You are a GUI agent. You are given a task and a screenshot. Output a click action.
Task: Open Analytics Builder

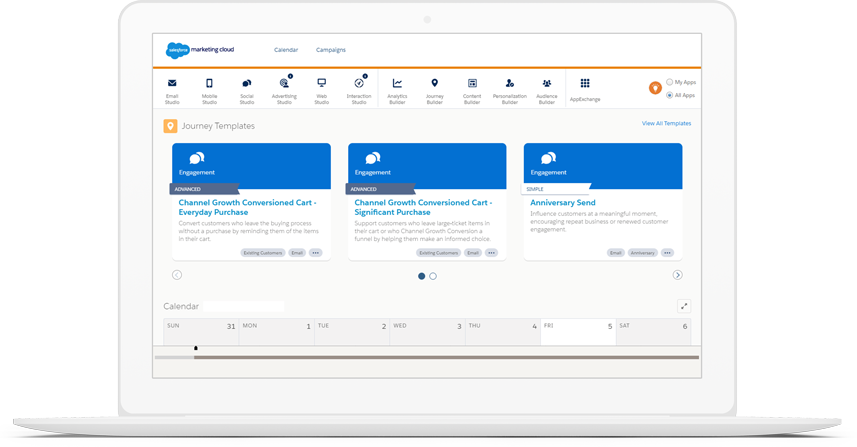pyautogui.click(x=397, y=91)
